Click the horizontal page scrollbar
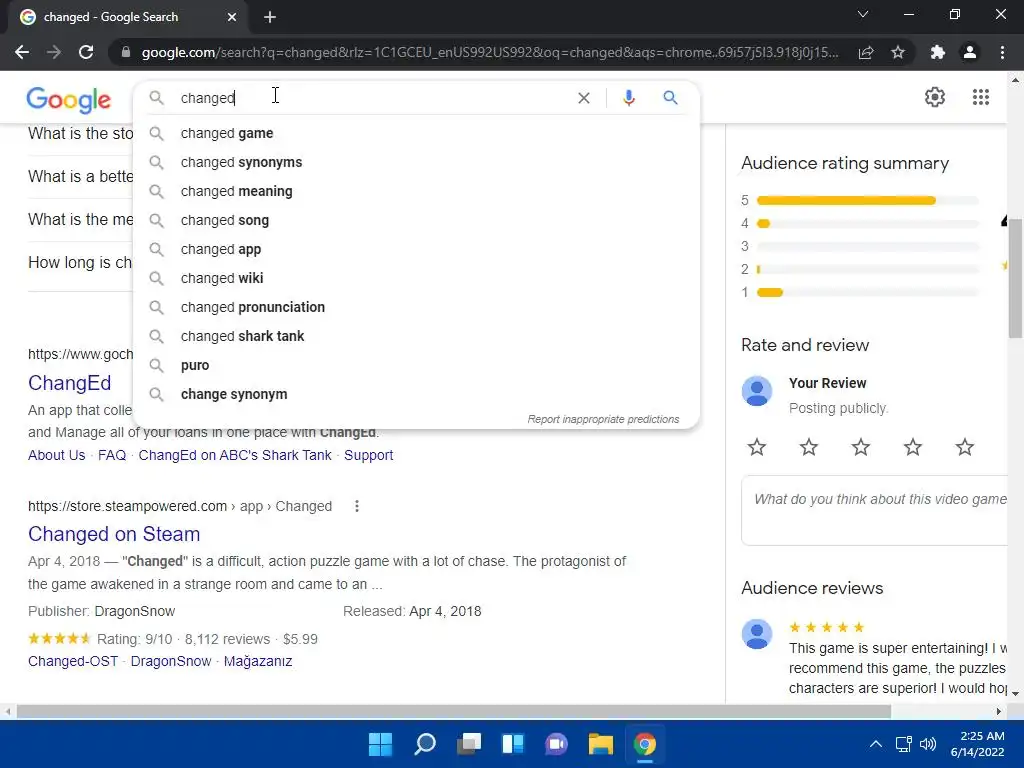 [x=454, y=711]
